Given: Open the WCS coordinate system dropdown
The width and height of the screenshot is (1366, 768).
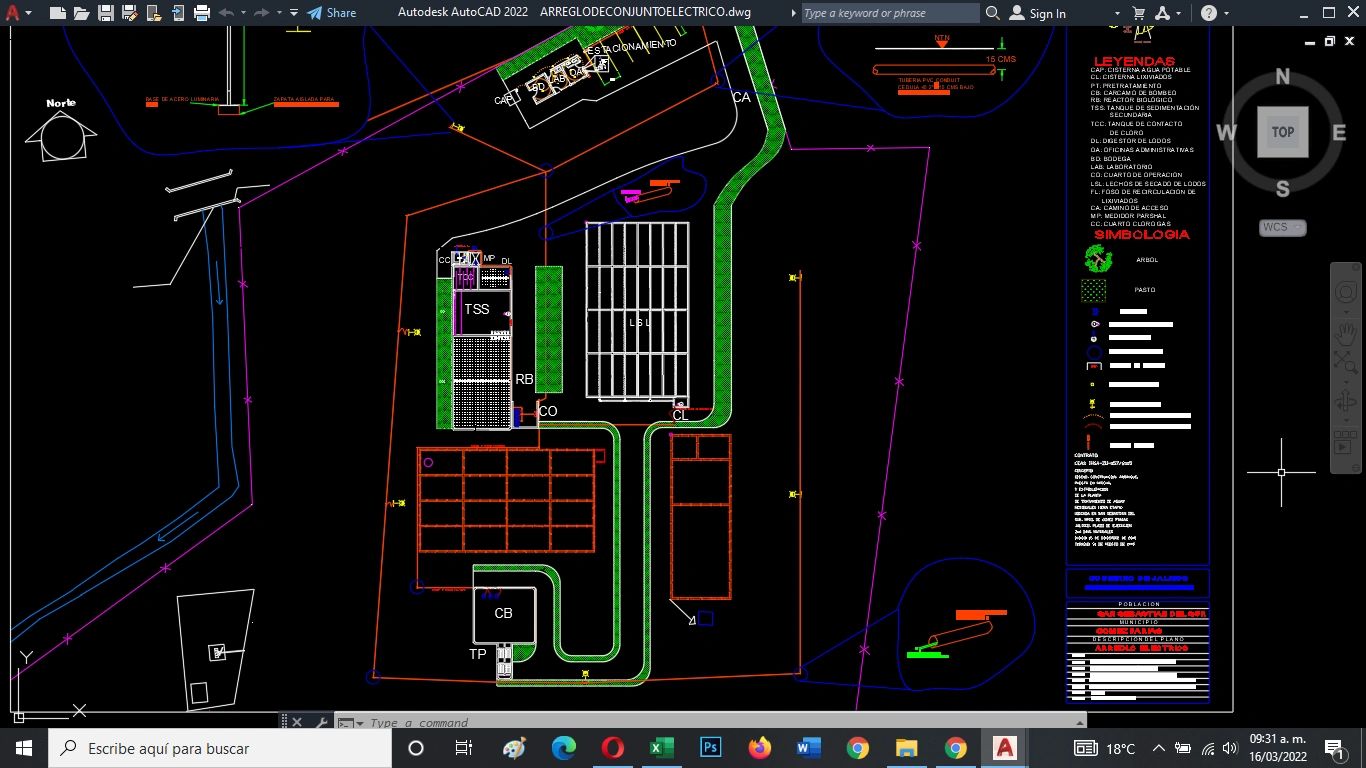Looking at the screenshot, I should (1282, 228).
